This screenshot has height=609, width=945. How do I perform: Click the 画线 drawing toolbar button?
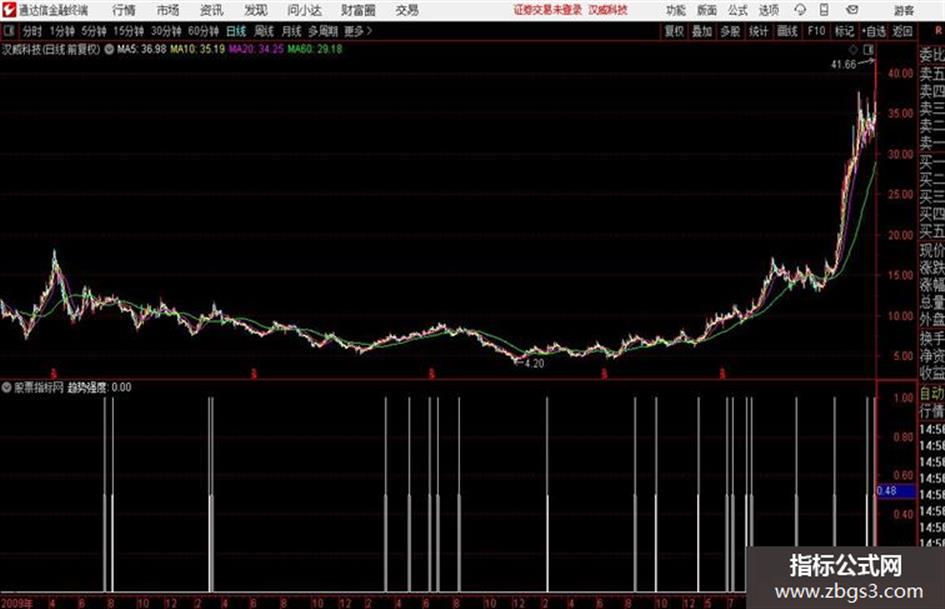[787, 31]
